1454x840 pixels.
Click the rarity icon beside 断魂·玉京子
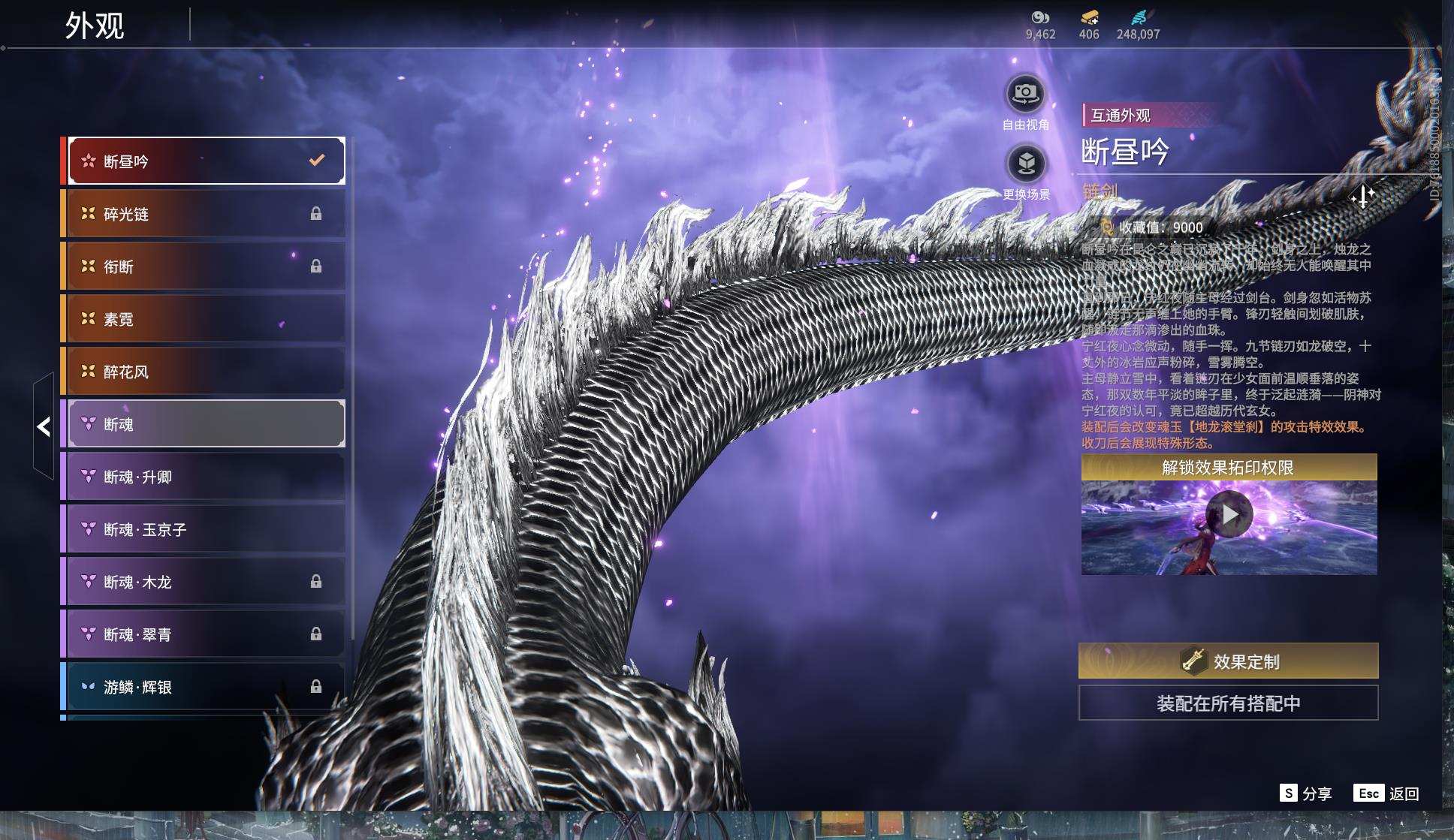88,528
